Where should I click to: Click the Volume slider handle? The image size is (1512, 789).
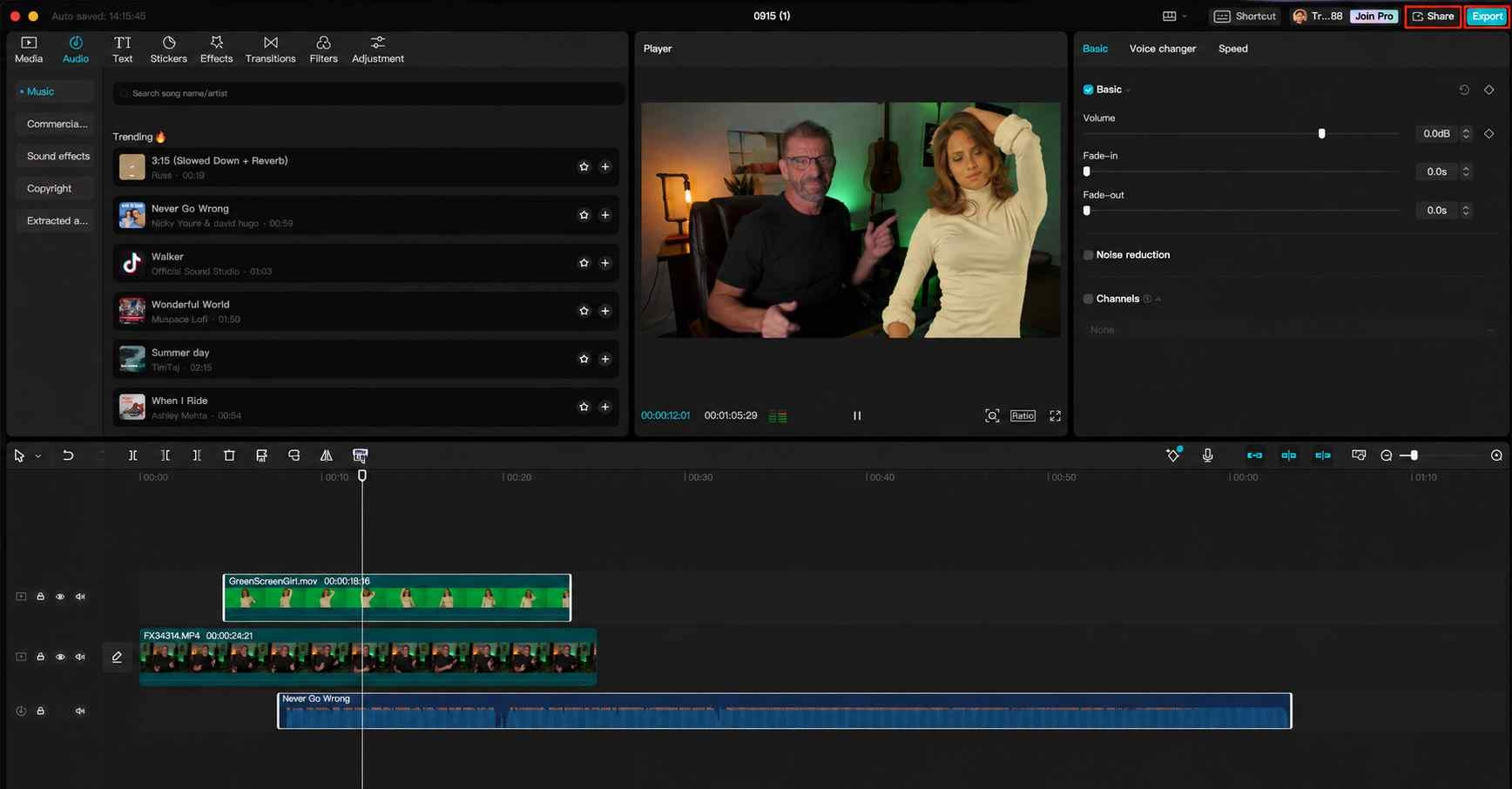[x=1321, y=133]
